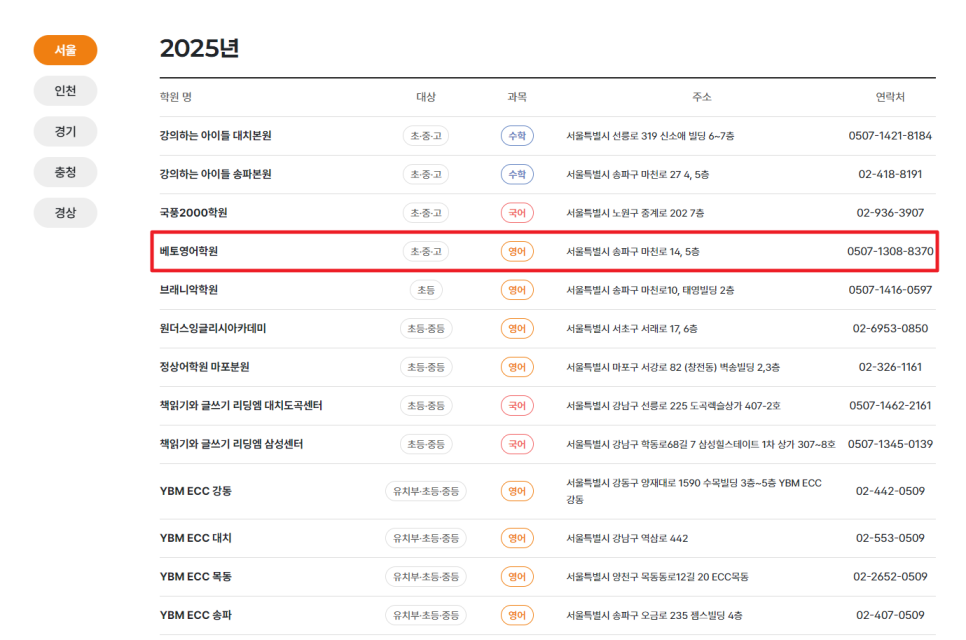Switch to the 인천 region tab
This screenshot has width=966, height=640.
coord(65,91)
